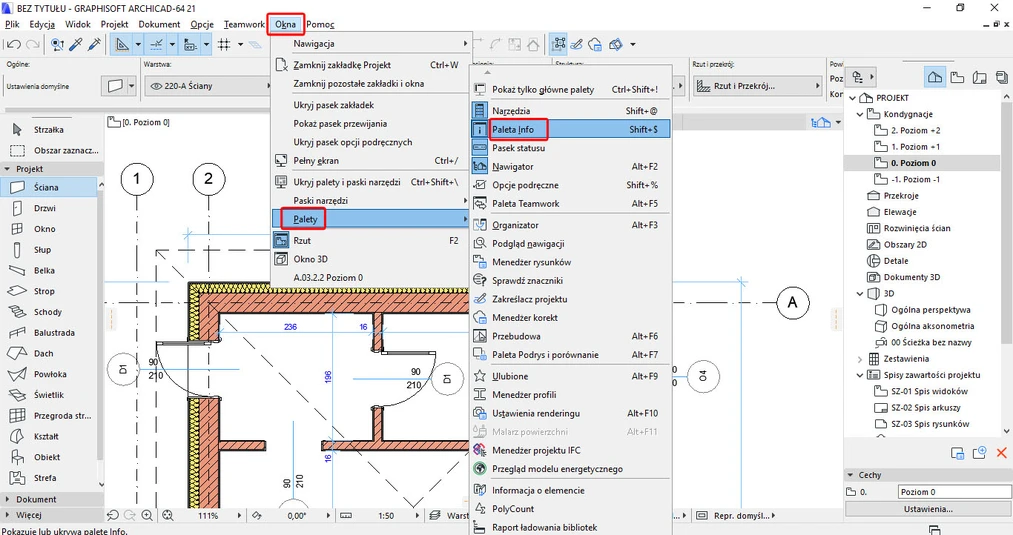Select the Powłoka shell tool
This screenshot has width=1013, height=535.
coord(49,374)
